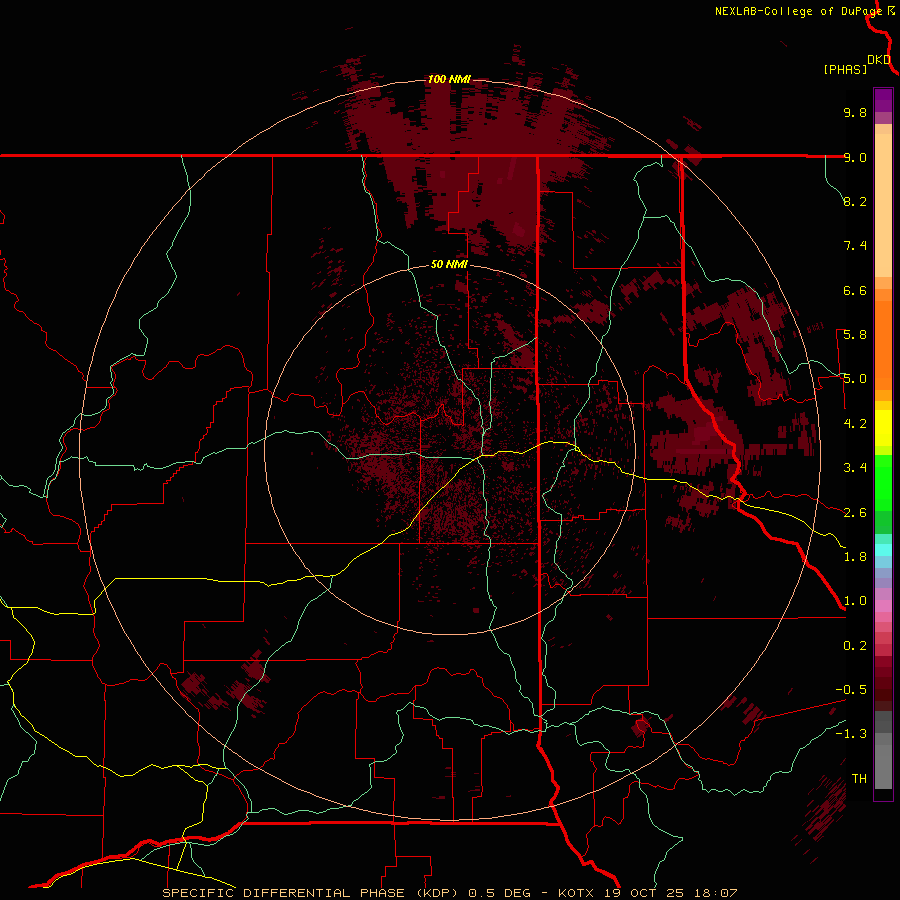
Task: Click the DKD [PHAS] legend title
Action: [856, 65]
